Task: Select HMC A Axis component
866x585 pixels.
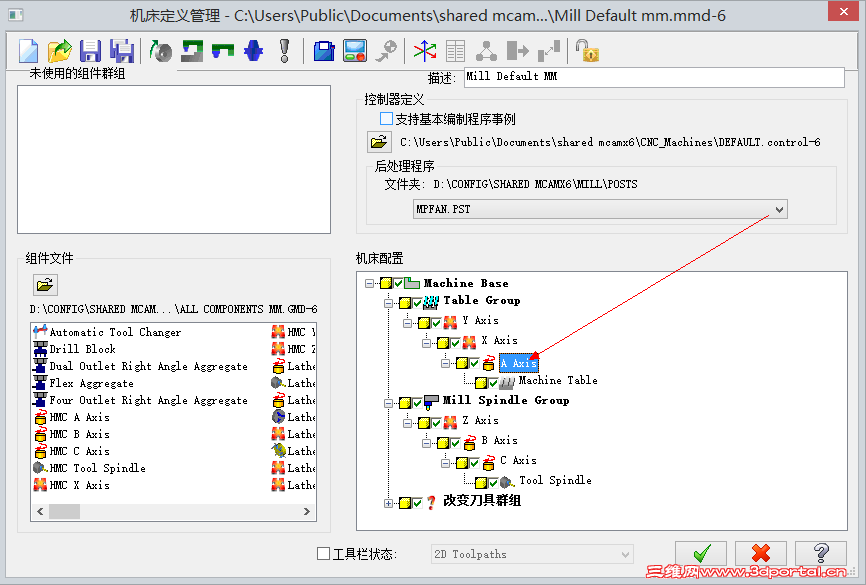Action: click(x=79, y=417)
